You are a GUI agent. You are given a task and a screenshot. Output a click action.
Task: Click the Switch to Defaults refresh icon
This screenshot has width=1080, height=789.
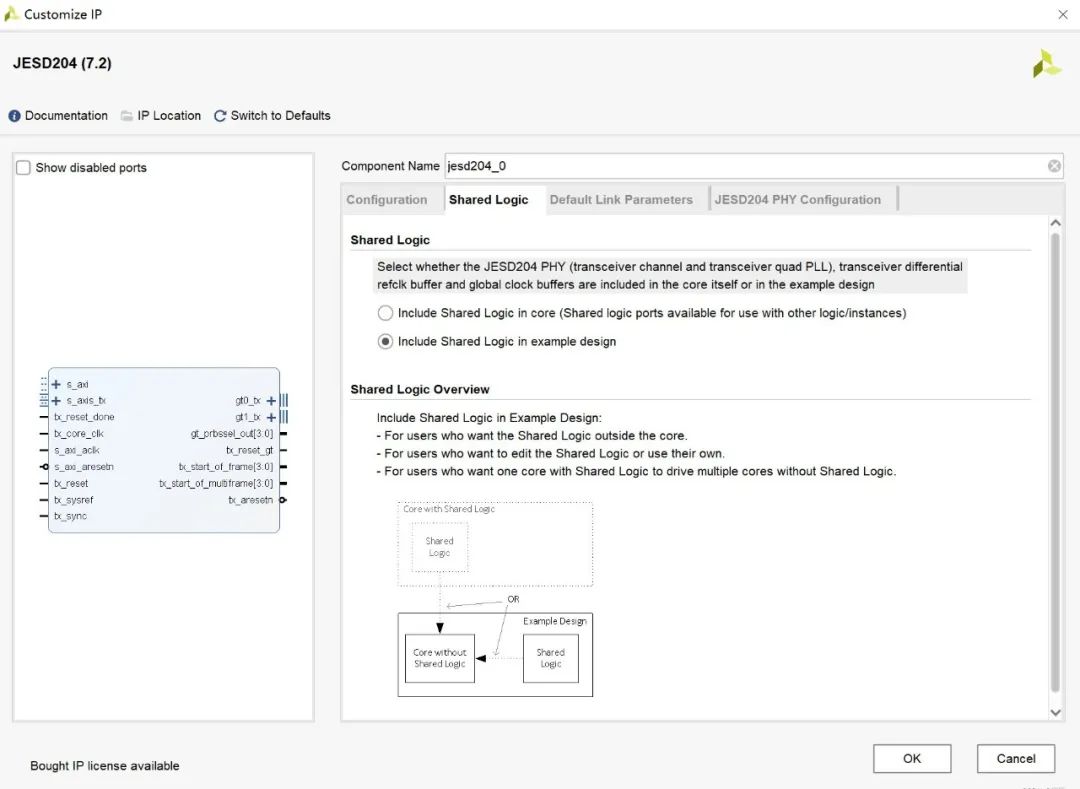tap(220, 116)
